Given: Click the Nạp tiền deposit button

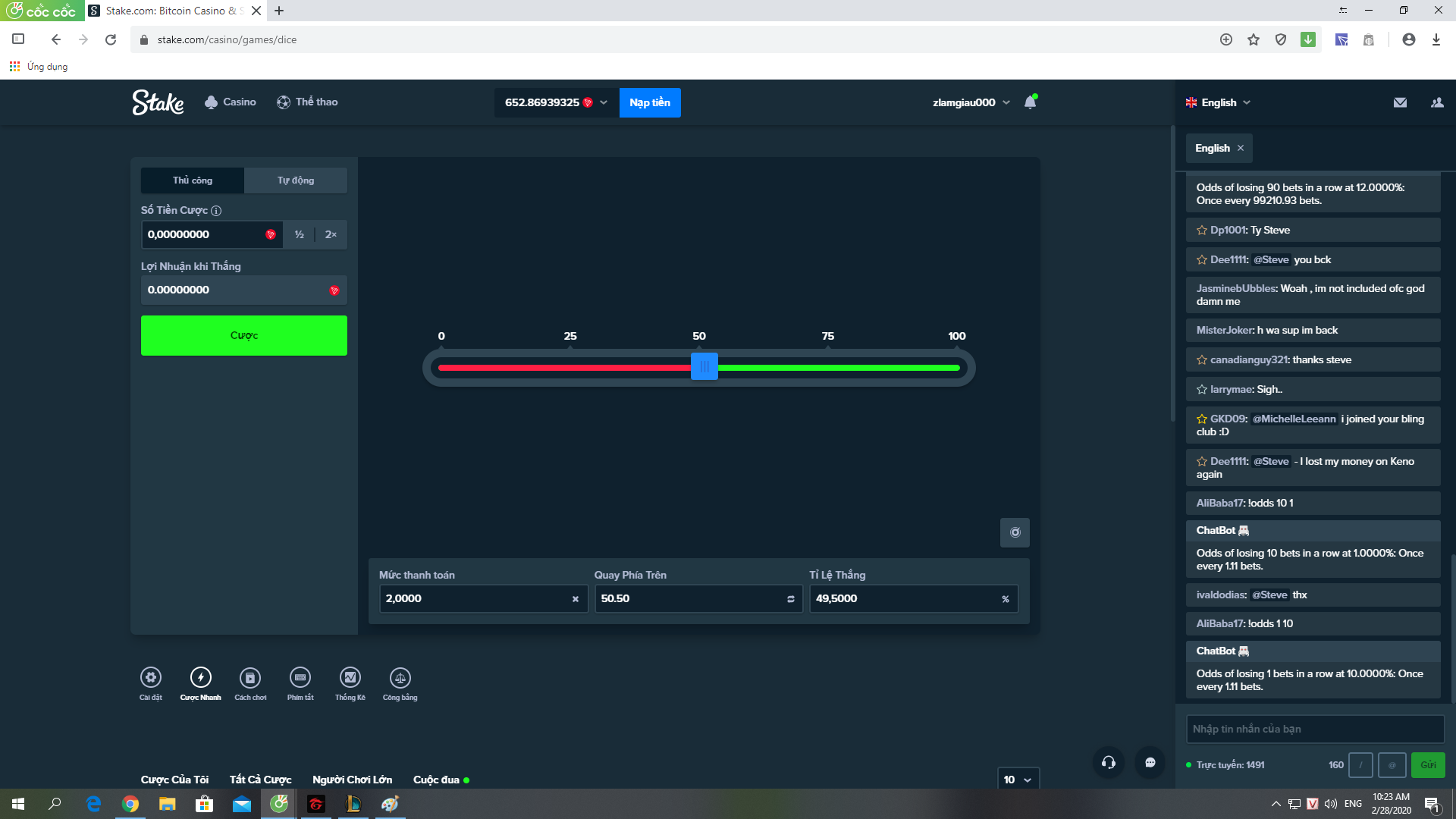Looking at the screenshot, I should pyautogui.click(x=650, y=102).
